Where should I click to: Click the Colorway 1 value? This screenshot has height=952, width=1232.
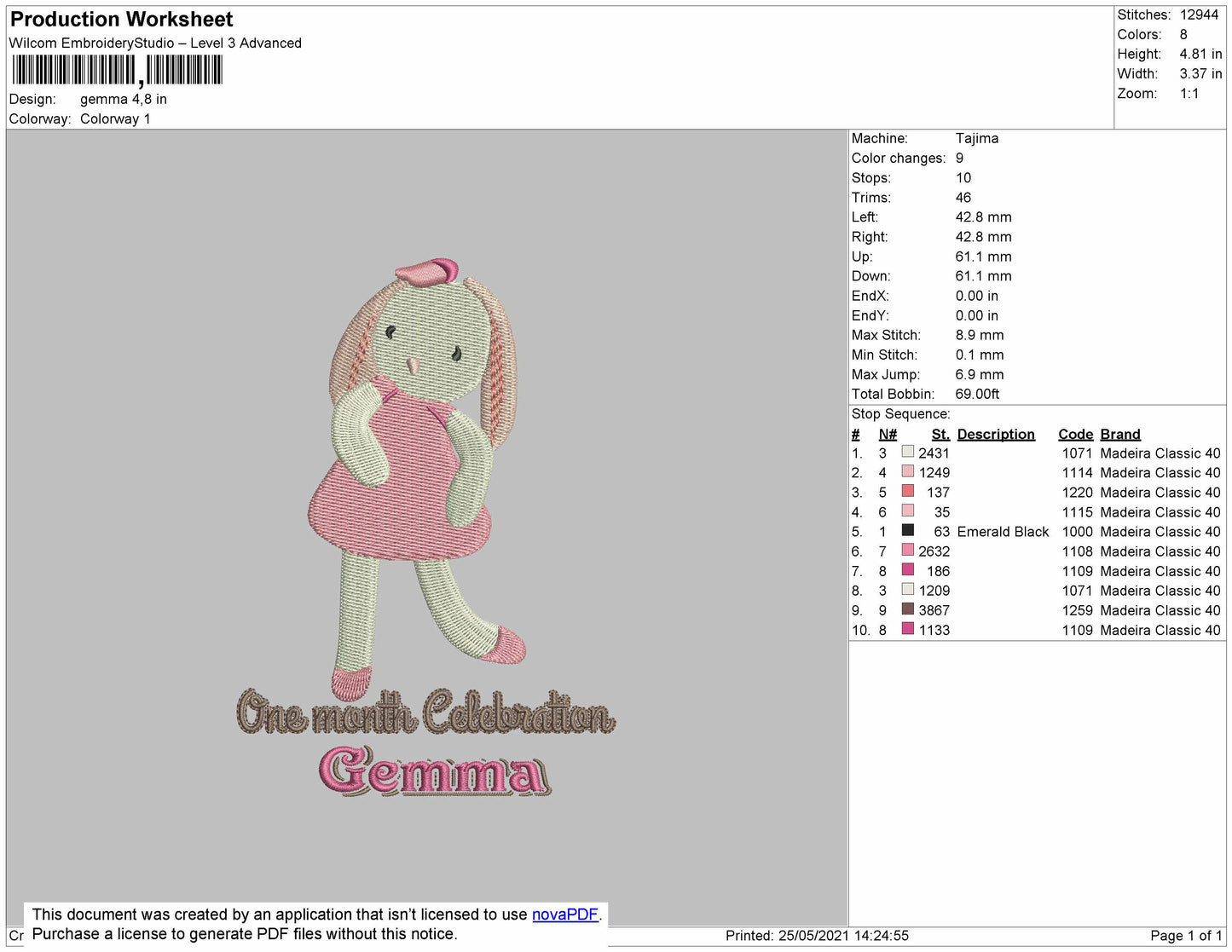coord(115,118)
